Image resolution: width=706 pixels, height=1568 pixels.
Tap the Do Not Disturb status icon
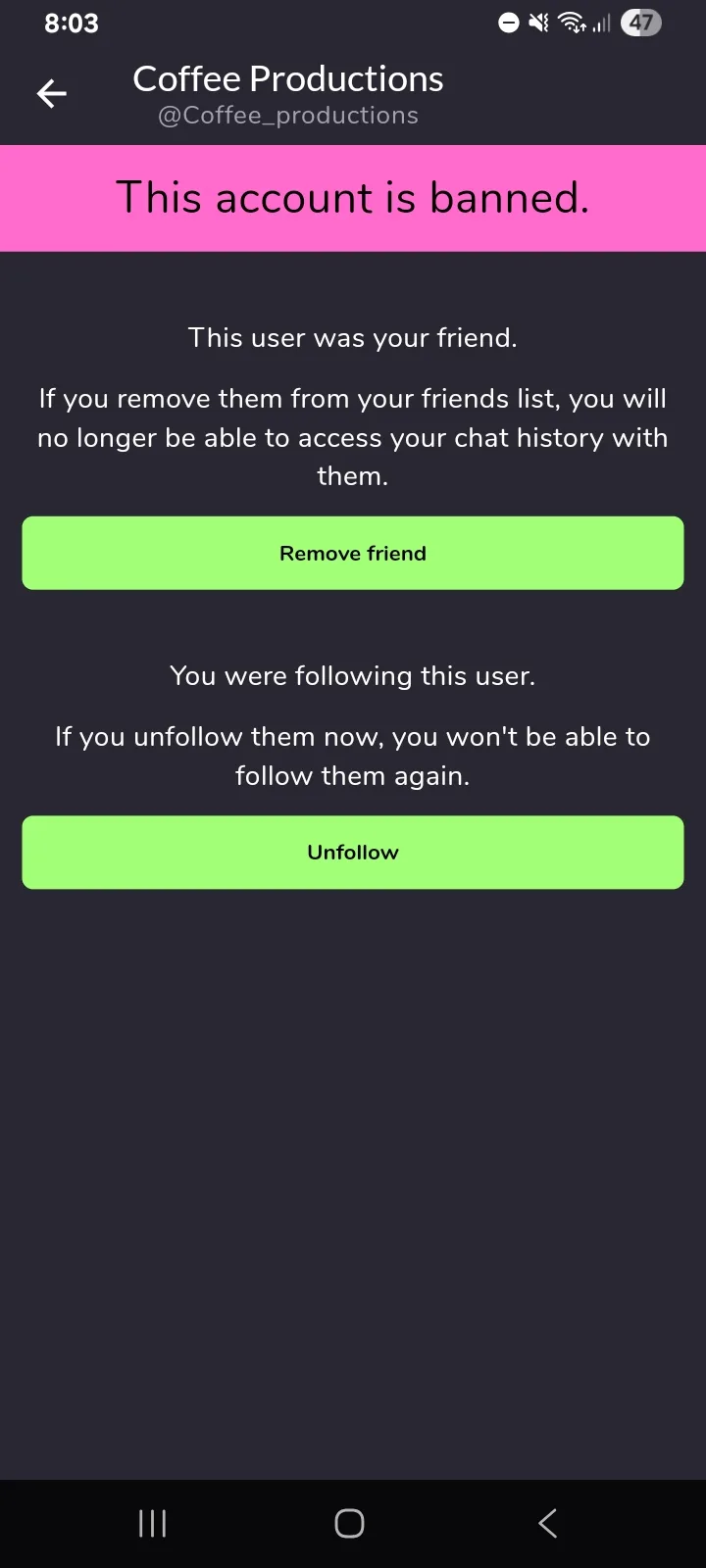pyautogui.click(x=509, y=23)
